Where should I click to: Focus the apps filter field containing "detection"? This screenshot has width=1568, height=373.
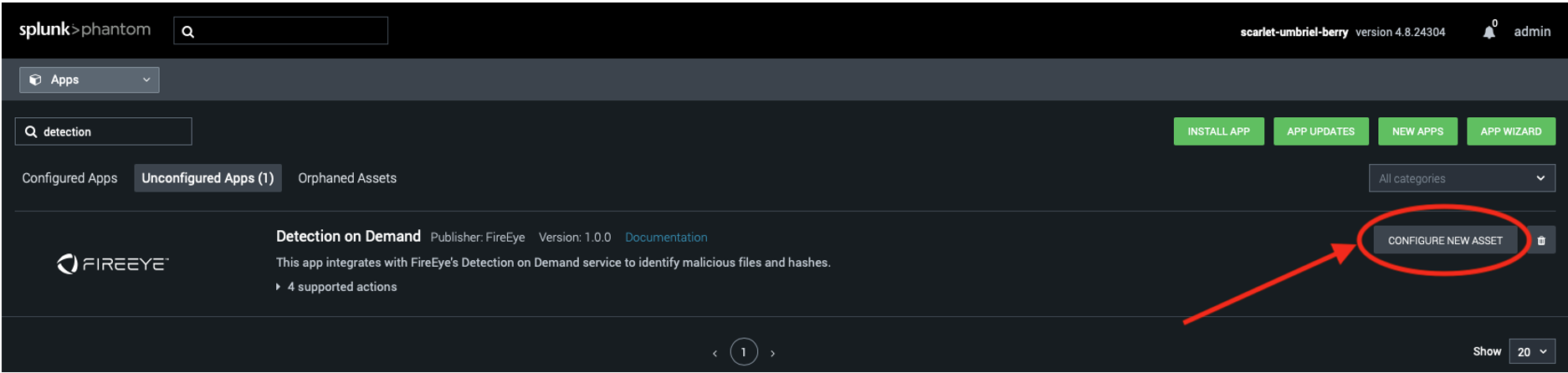[113, 131]
